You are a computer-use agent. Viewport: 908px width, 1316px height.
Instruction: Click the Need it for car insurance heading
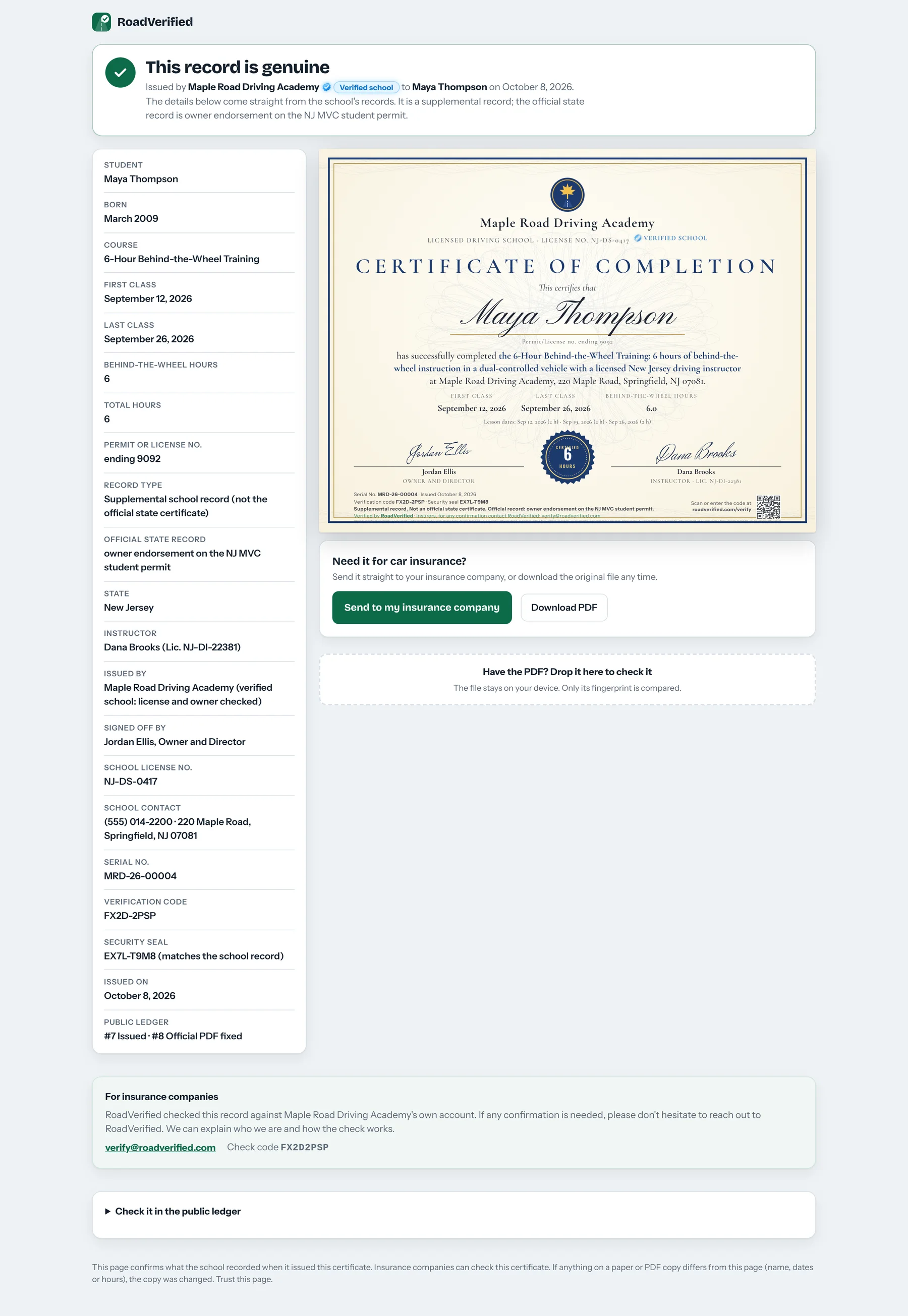pyautogui.click(x=400, y=561)
